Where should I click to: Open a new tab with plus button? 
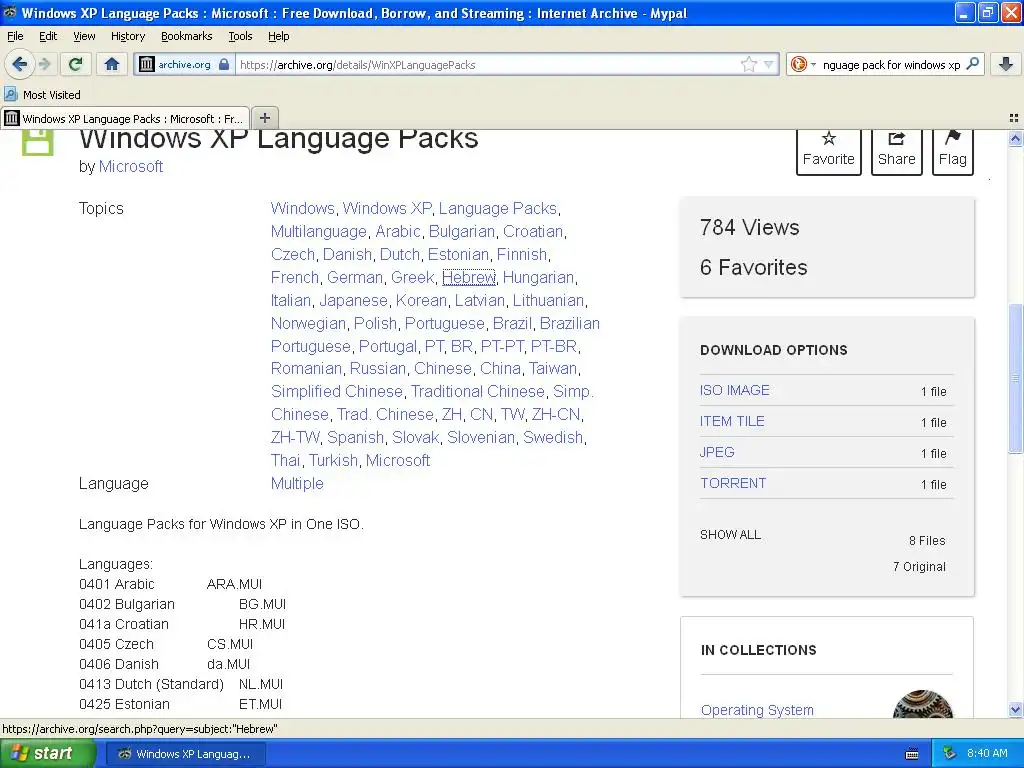(x=264, y=118)
